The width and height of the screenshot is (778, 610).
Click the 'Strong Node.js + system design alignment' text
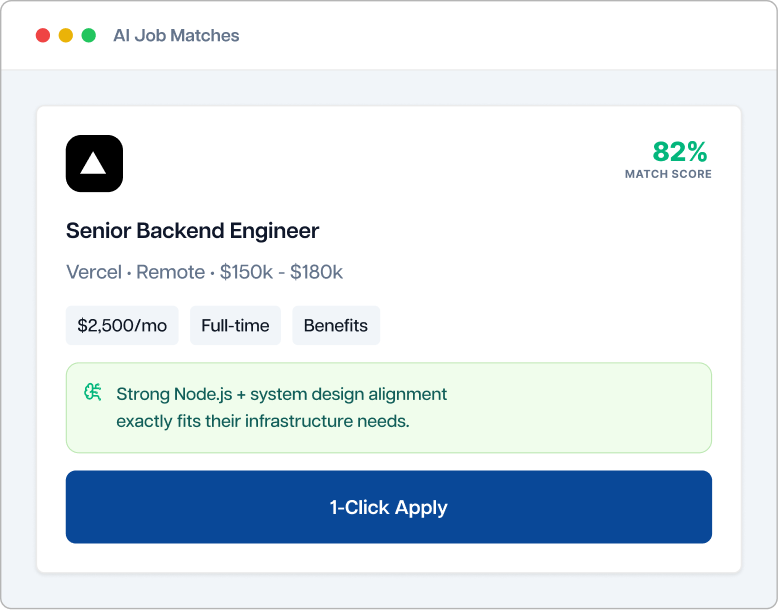pos(282,394)
